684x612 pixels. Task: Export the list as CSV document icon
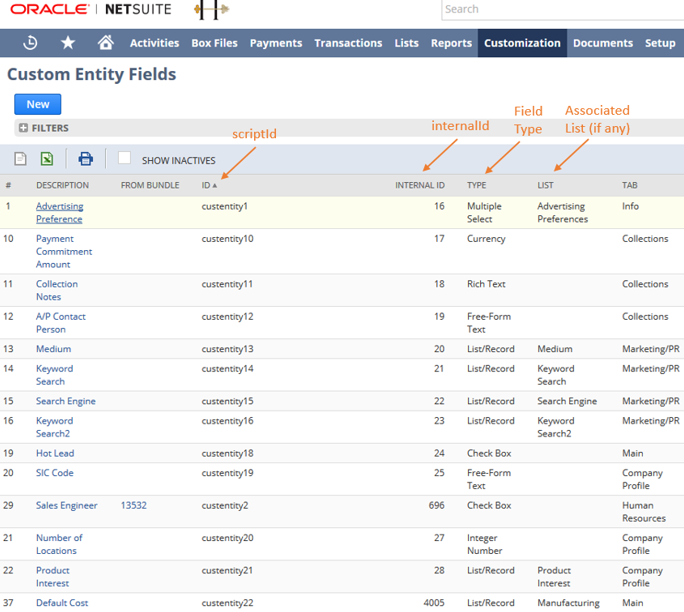click(20, 159)
